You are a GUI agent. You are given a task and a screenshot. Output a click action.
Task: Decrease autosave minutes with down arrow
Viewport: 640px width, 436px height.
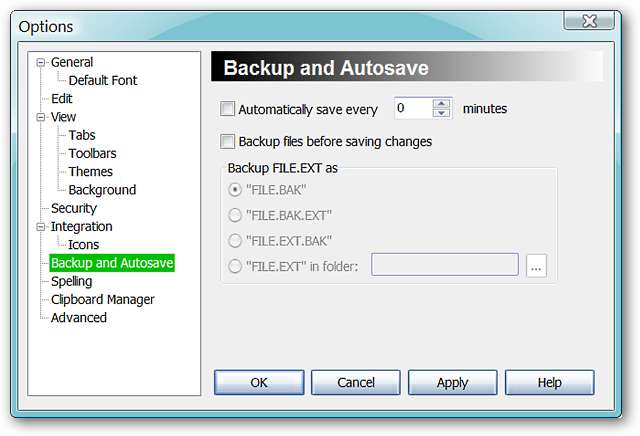click(x=441, y=113)
